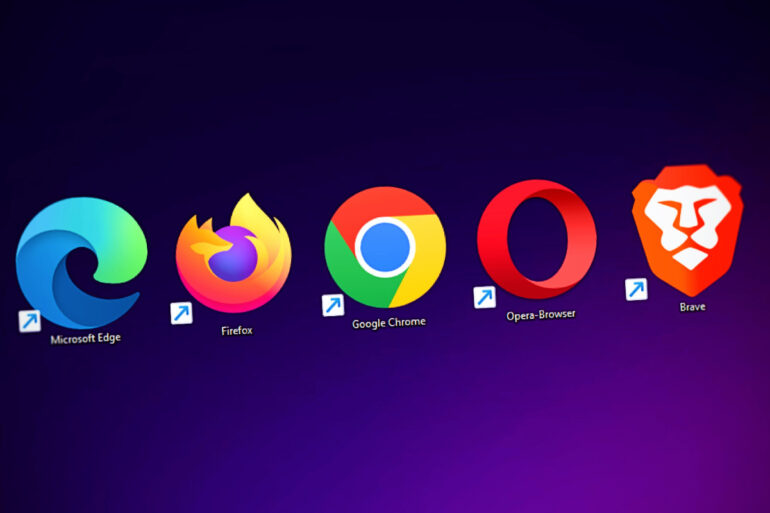Screen dimensions: 770x513
Task: Click the "Microsoft Edge" label text
Action: [x=85, y=338]
